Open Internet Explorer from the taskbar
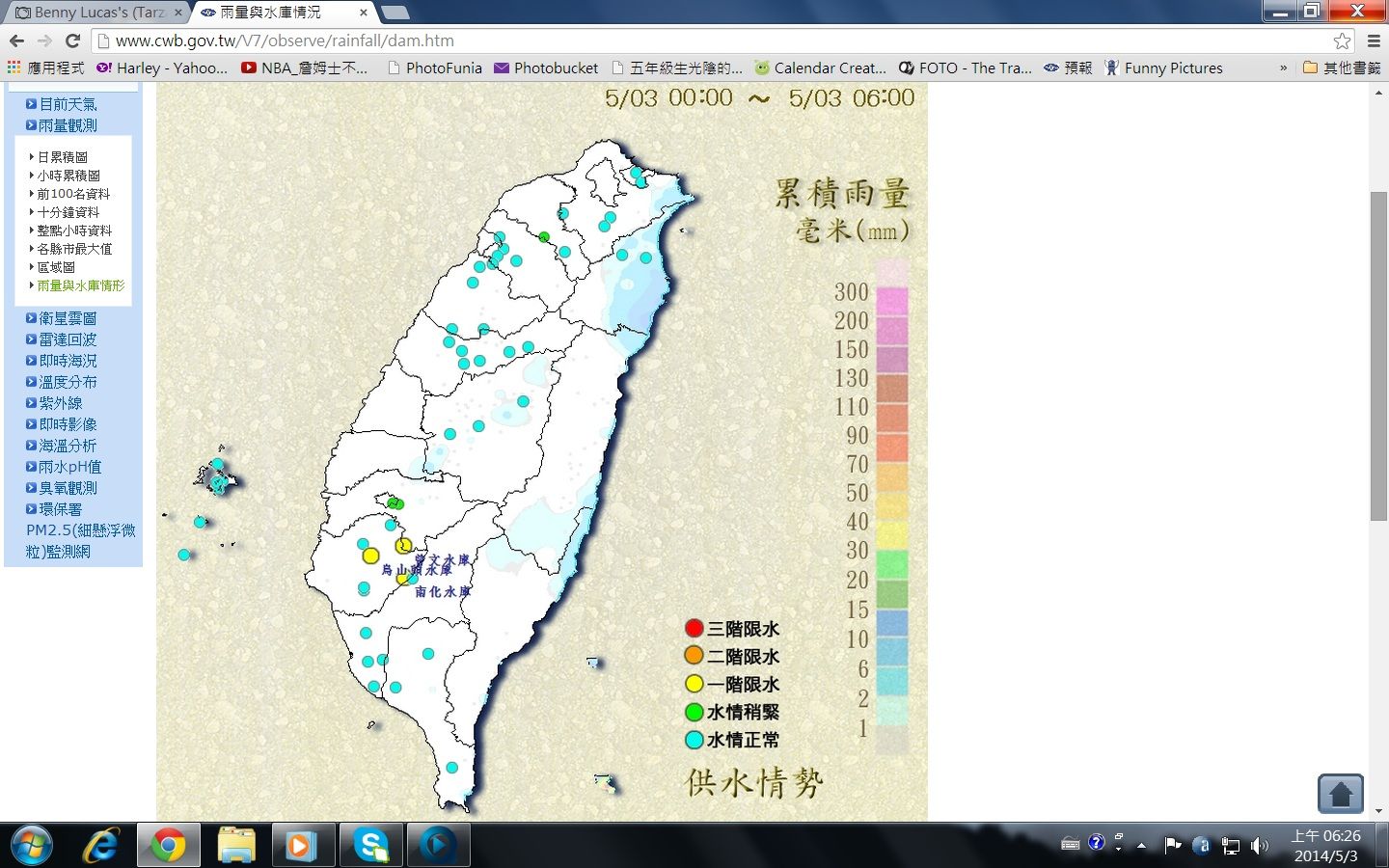The height and width of the screenshot is (868, 1389). pyautogui.click(x=100, y=846)
